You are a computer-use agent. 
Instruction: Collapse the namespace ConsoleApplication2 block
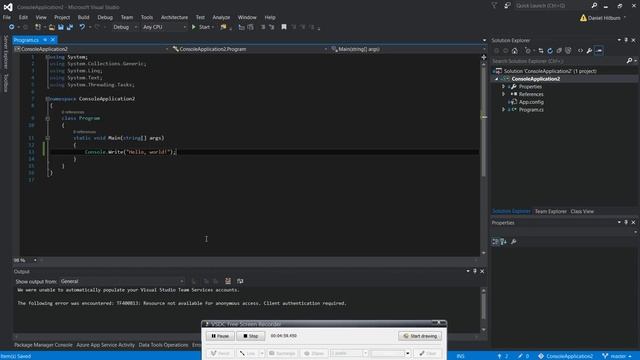pyautogui.click(x=47, y=99)
